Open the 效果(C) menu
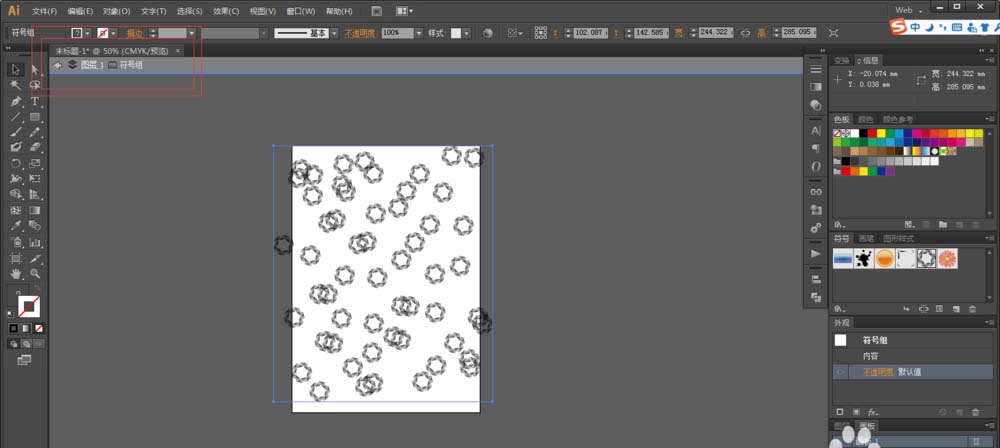The image size is (1000, 448). (226, 11)
